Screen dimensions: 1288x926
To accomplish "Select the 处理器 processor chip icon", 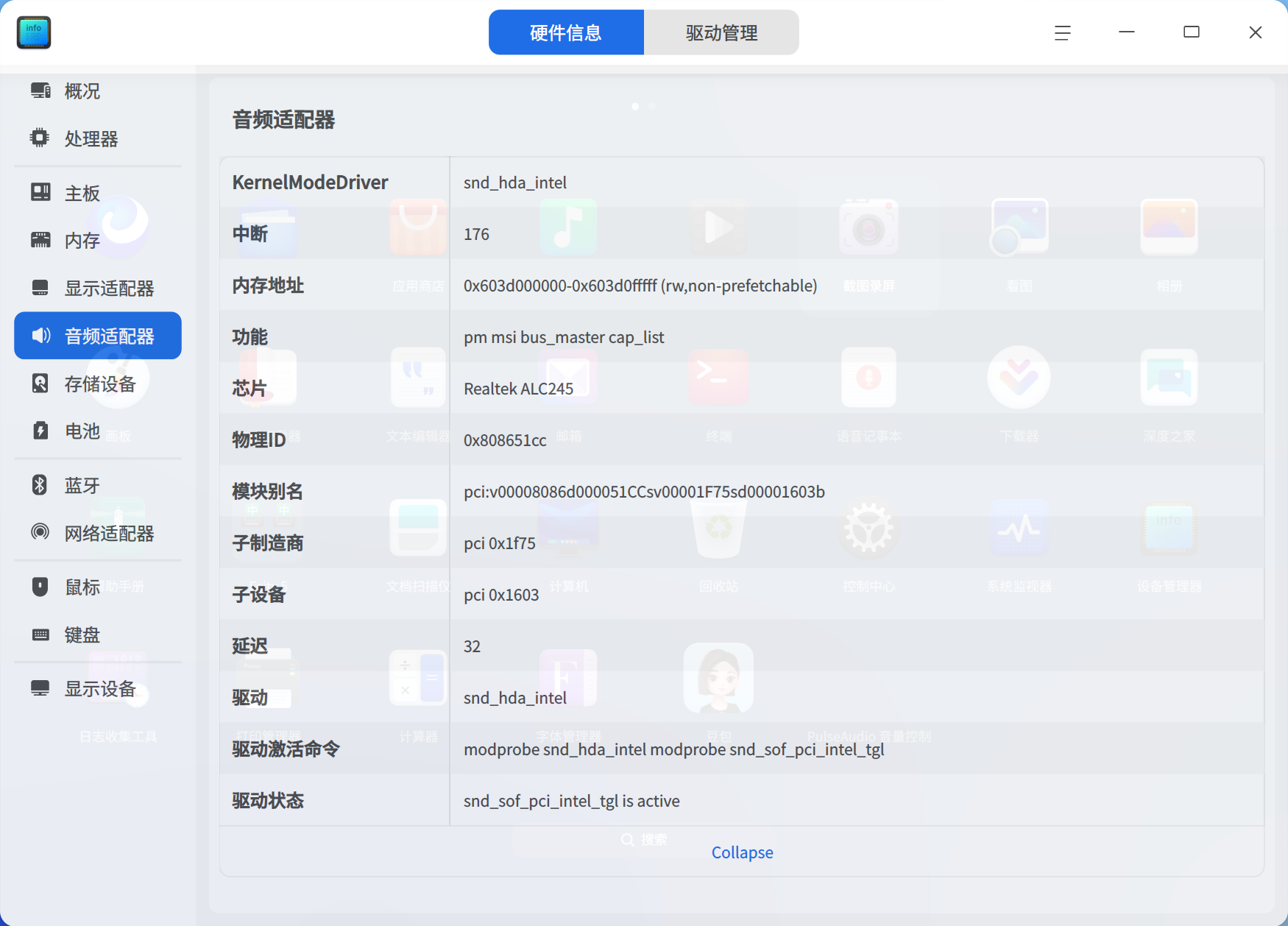I will click(40, 138).
